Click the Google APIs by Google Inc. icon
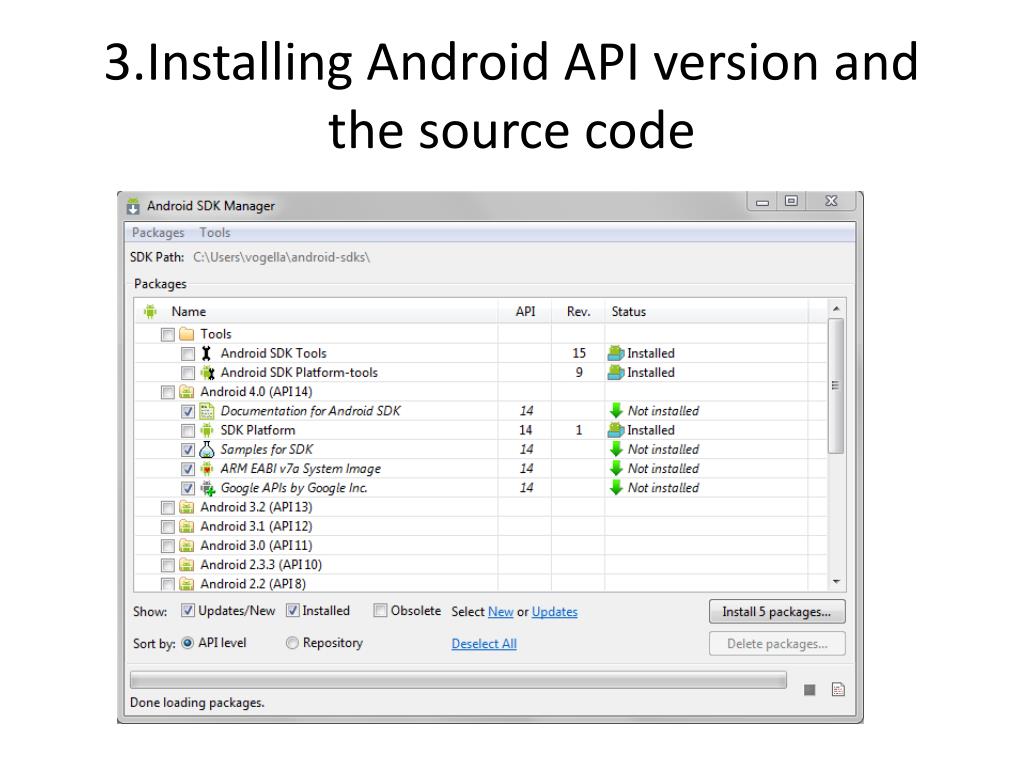 pos(207,488)
